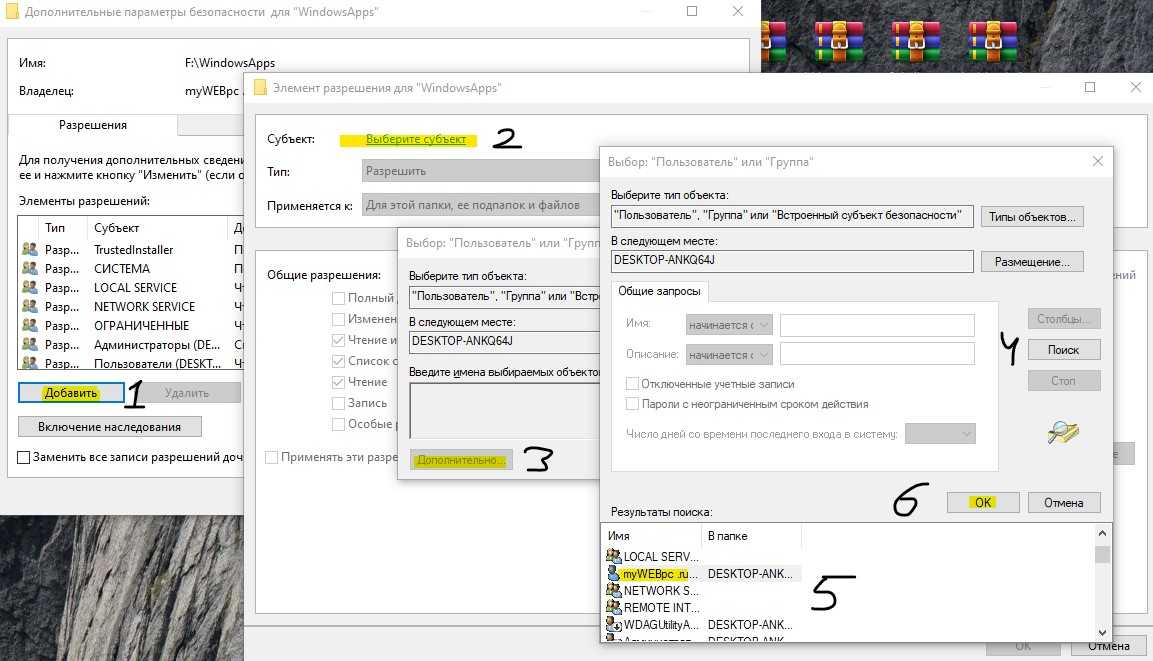Screen dimensions: 1153x661
Task: Click the user icon beside TrustedInstaller entry
Action: (29, 250)
